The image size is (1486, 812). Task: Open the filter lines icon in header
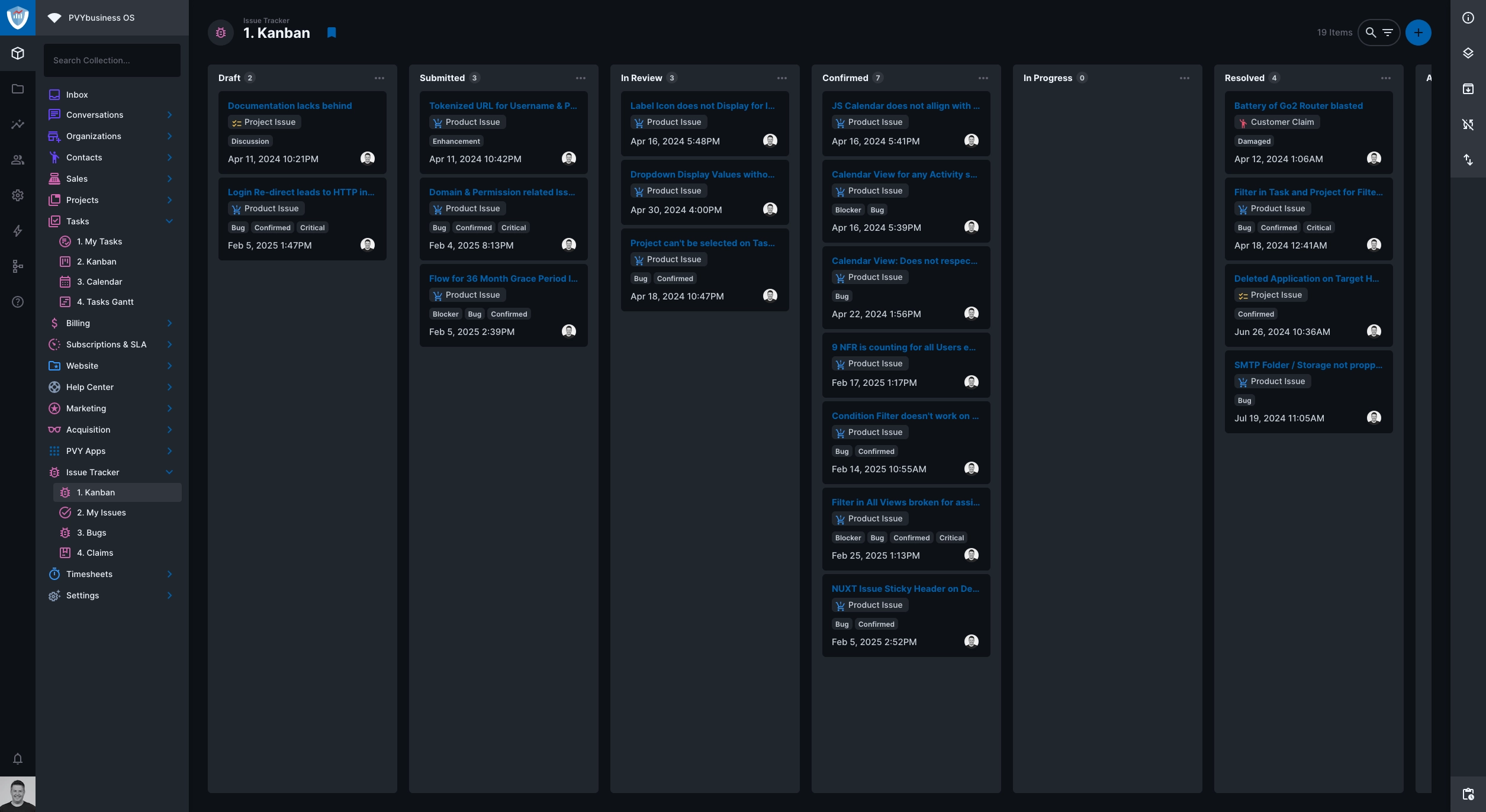pyautogui.click(x=1388, y=33)
